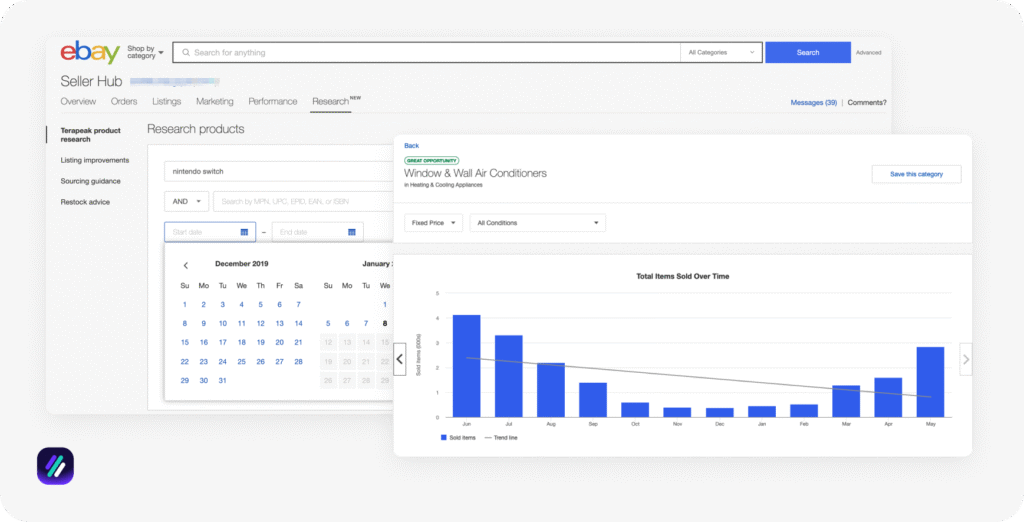
Task: Toggle the Trend line legend entry
Action: (x=502, y=437)
